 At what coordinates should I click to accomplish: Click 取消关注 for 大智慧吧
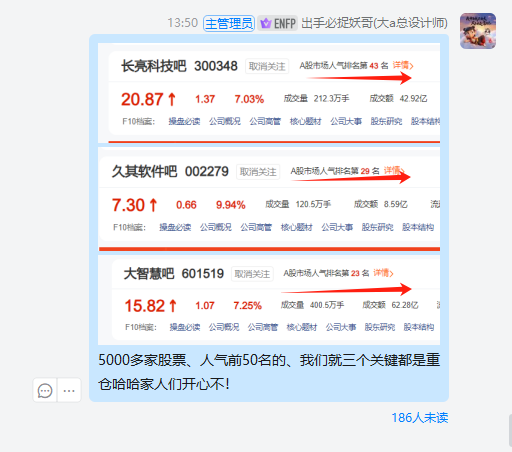252,274
